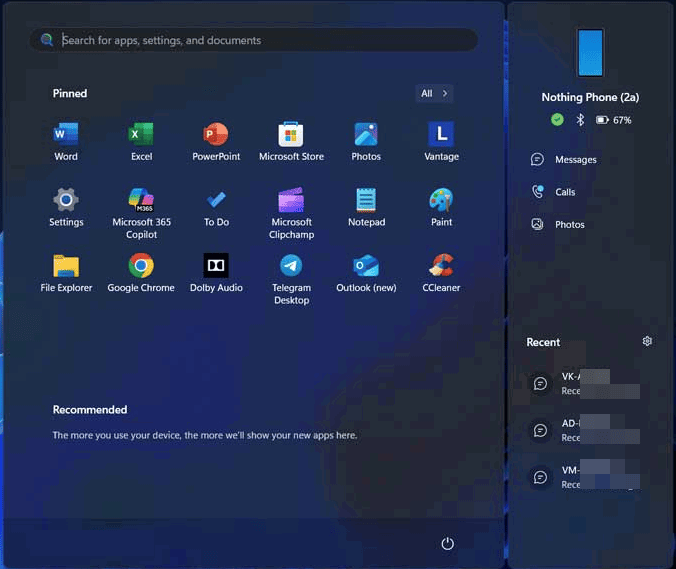Launch Google Chrome
The image size is (676, 569).
click(141, 273)
